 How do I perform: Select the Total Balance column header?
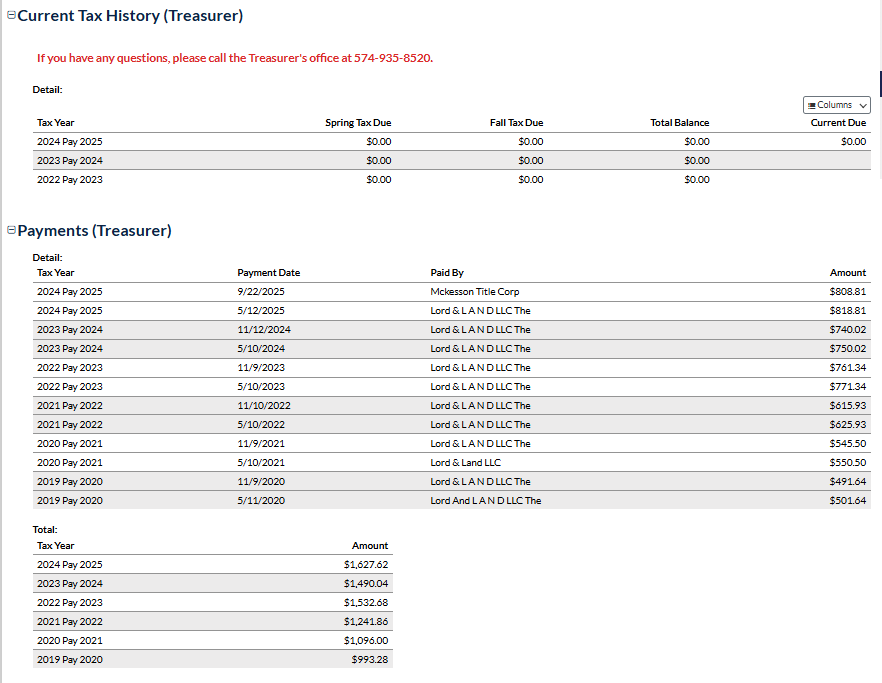(x=679, y=123)
